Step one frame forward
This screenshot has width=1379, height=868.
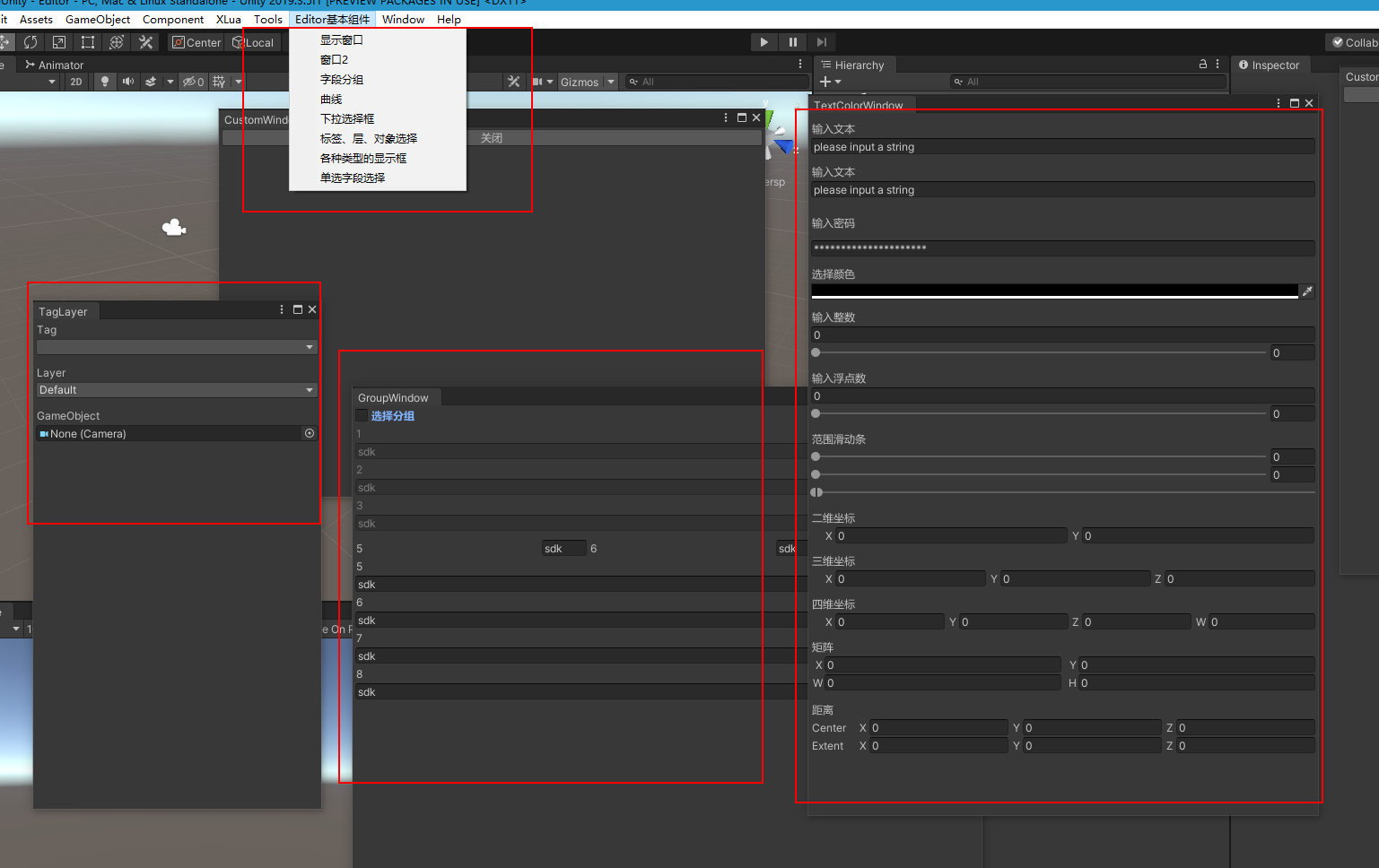pos(821,42)
